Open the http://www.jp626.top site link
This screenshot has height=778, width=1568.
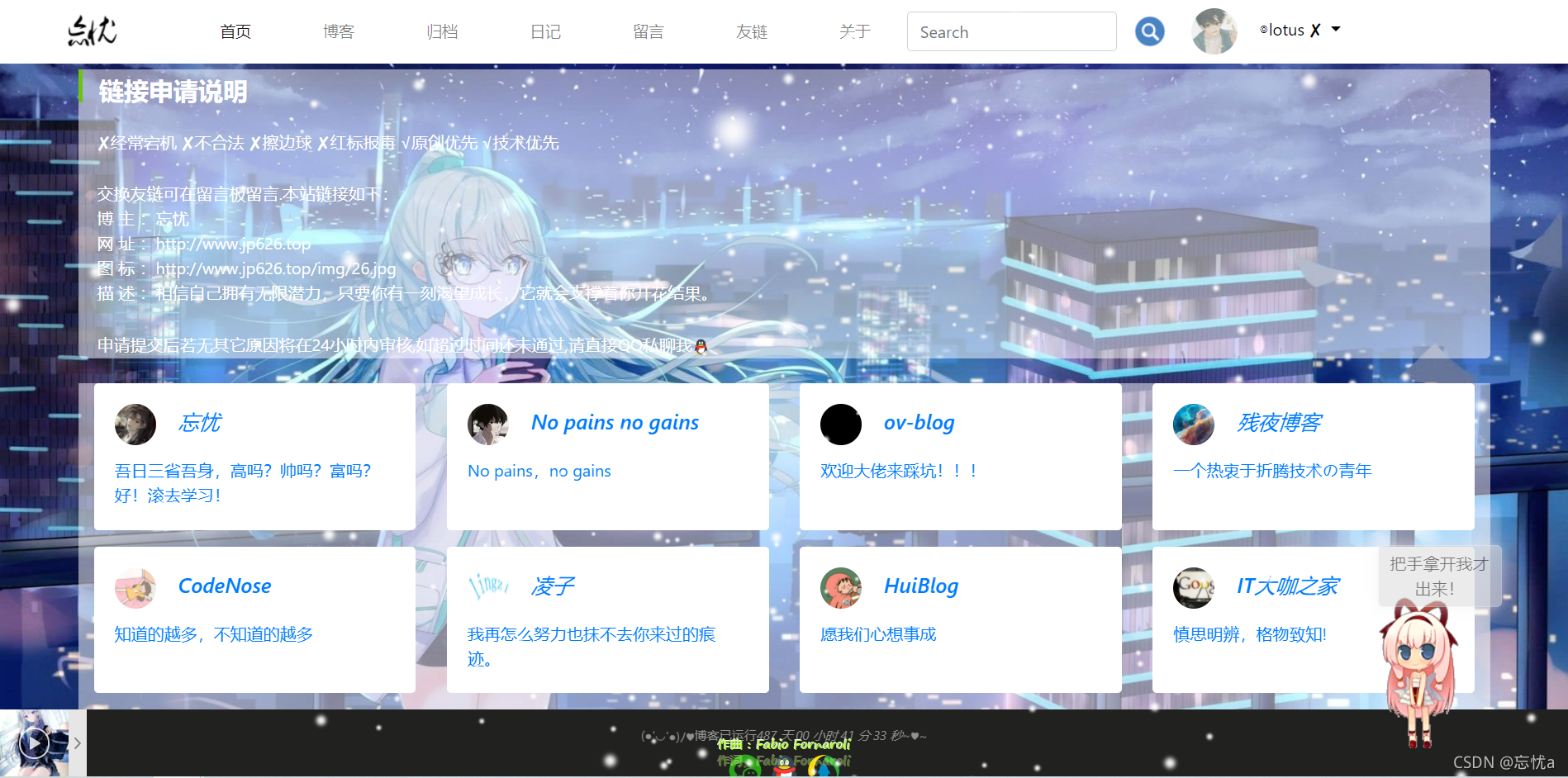[x=233, y=244]
